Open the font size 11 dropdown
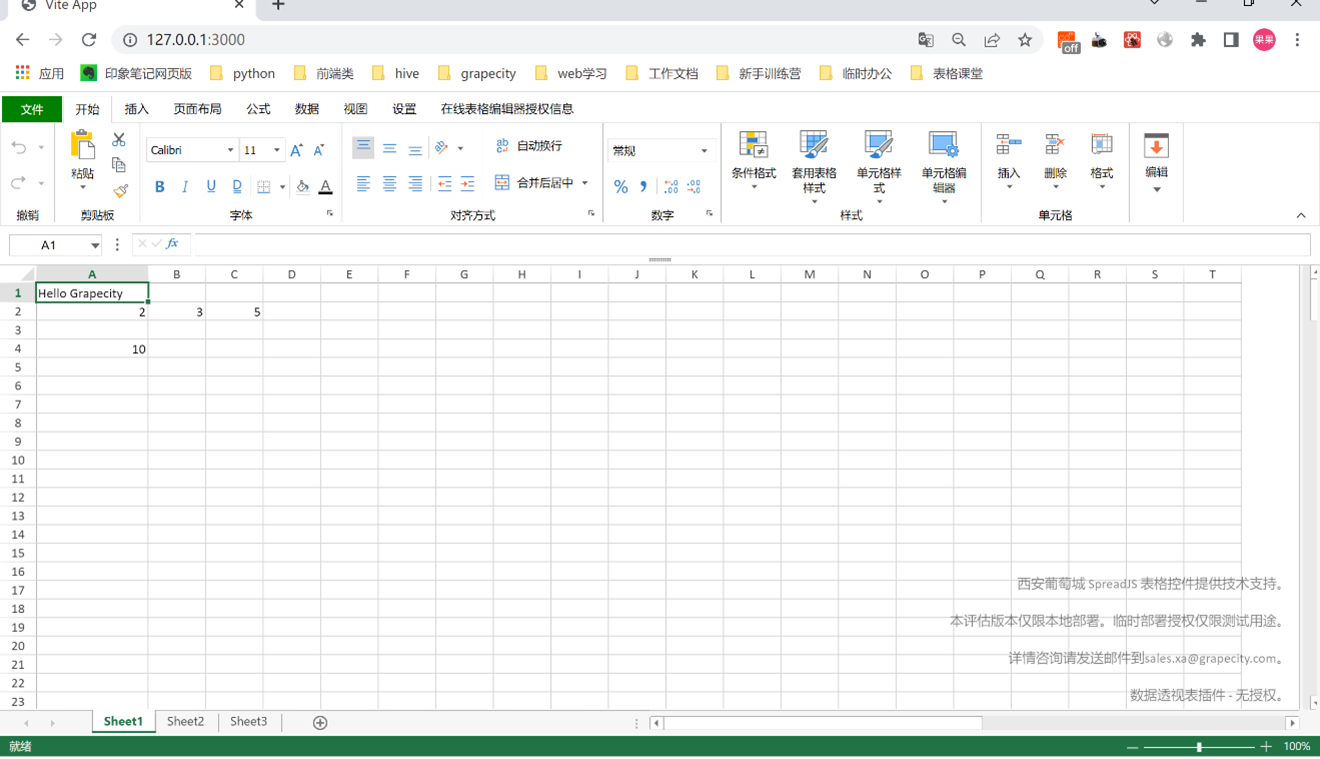Viewport: 1320px width, 759px height. (277, 150)
